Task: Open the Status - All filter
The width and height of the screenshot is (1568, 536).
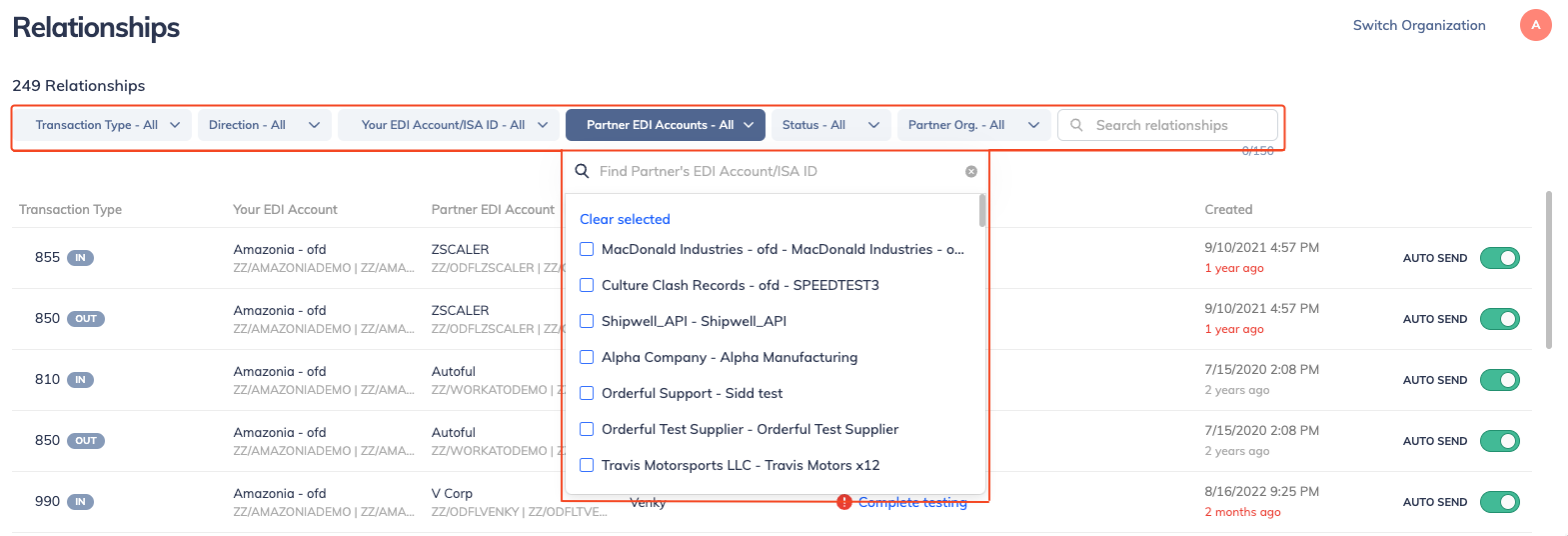Action: coord(831,125)
